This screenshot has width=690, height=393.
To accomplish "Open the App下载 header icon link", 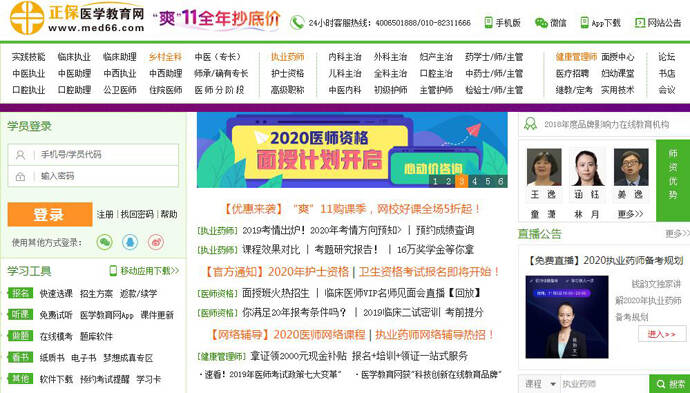I will [584, 22].
